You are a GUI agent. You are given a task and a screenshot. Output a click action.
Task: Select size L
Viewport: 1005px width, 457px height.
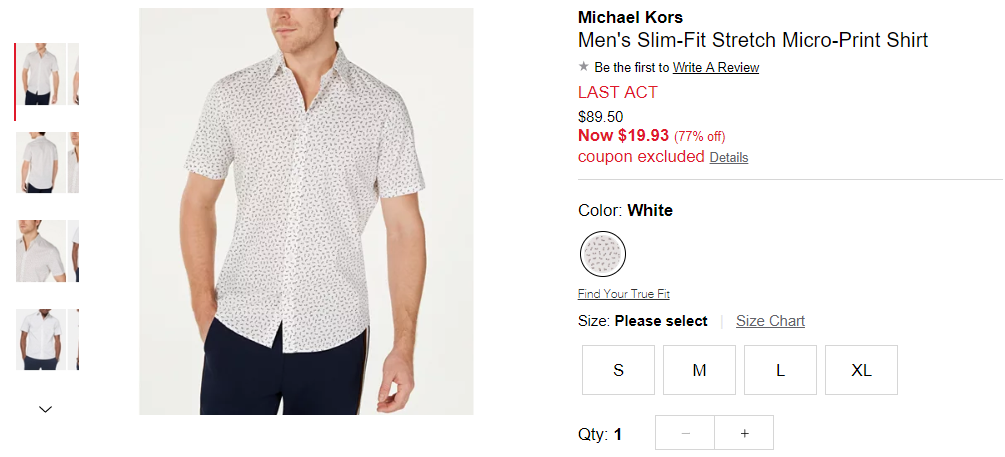coord(780,370)
